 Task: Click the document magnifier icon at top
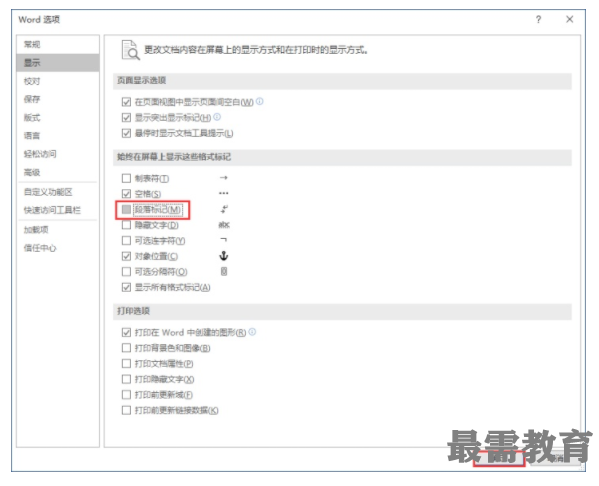130,50
